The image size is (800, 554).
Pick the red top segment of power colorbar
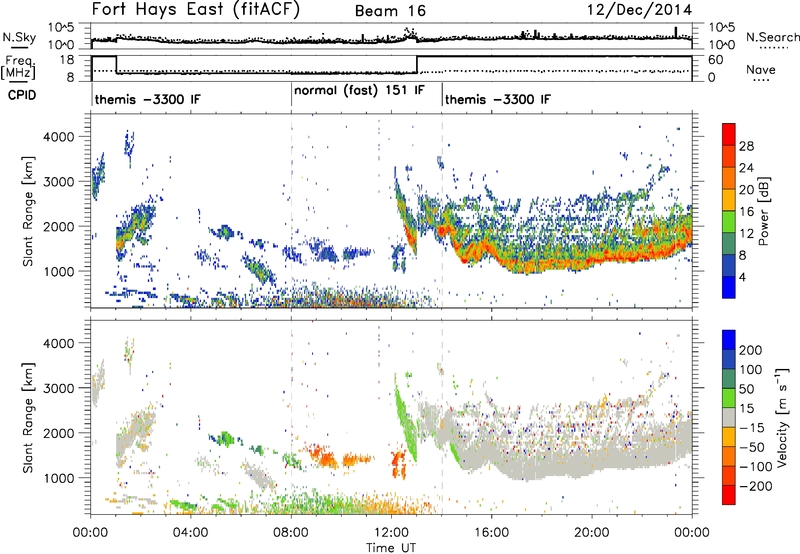[x=729, y=134]
